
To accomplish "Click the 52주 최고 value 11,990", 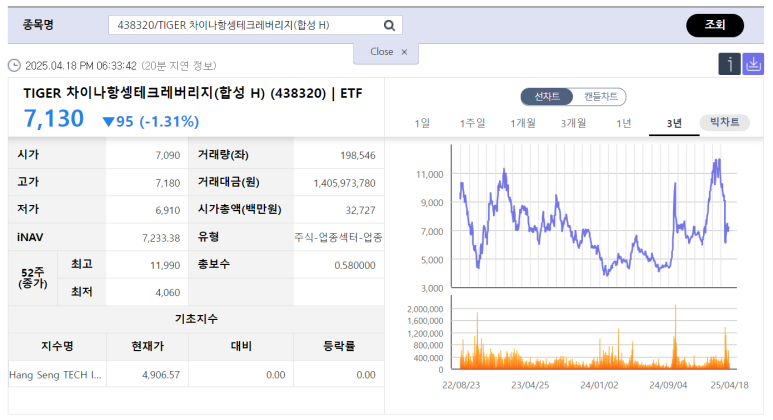I will pos(165,266).
